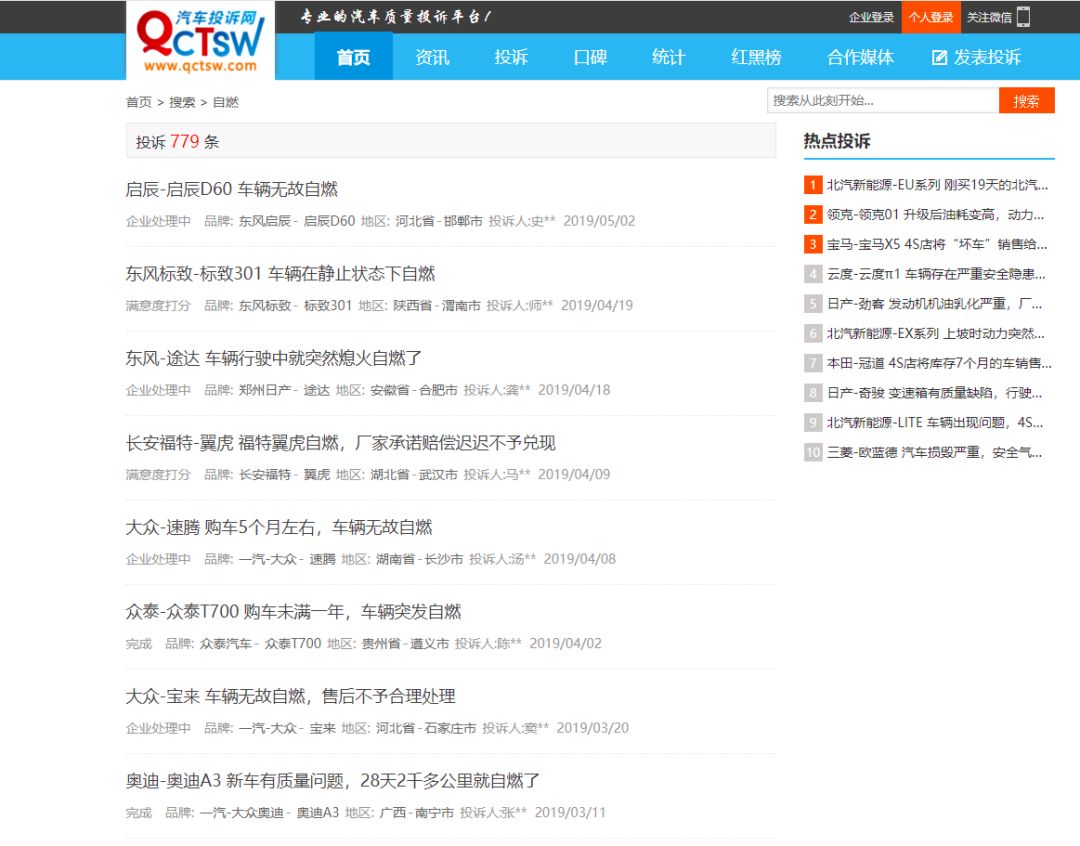The width and height of the screenshot is (1080, 846).
Task: Open the 奥迪-奥迪A3 新车 complaint title
Action: click(332, 781)
